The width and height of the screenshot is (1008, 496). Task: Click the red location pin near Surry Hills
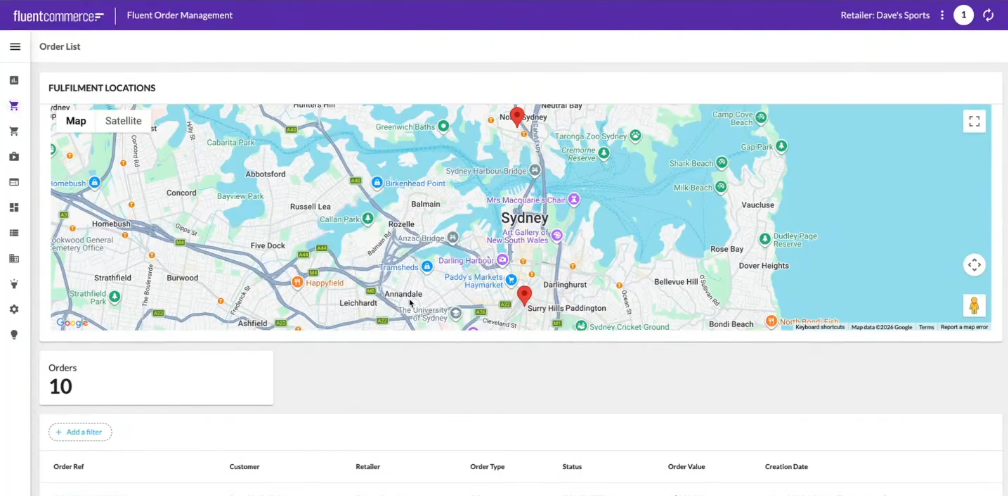point(524,296)
